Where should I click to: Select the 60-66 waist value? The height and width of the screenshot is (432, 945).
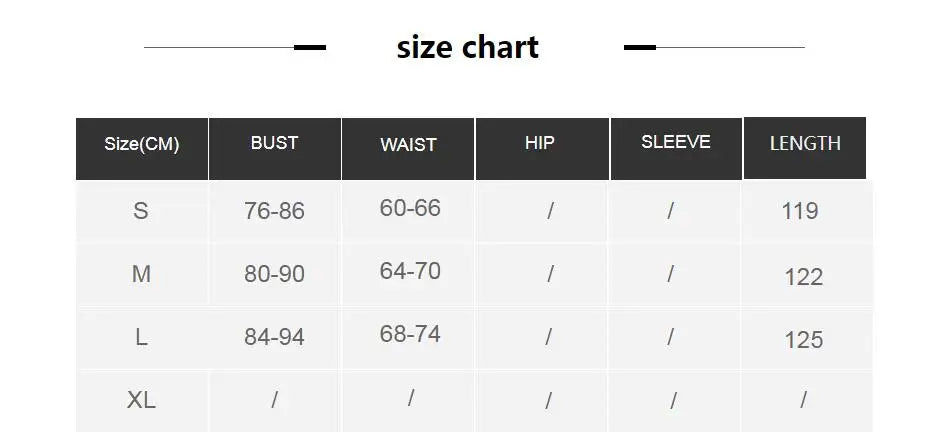tap(410, 208)
